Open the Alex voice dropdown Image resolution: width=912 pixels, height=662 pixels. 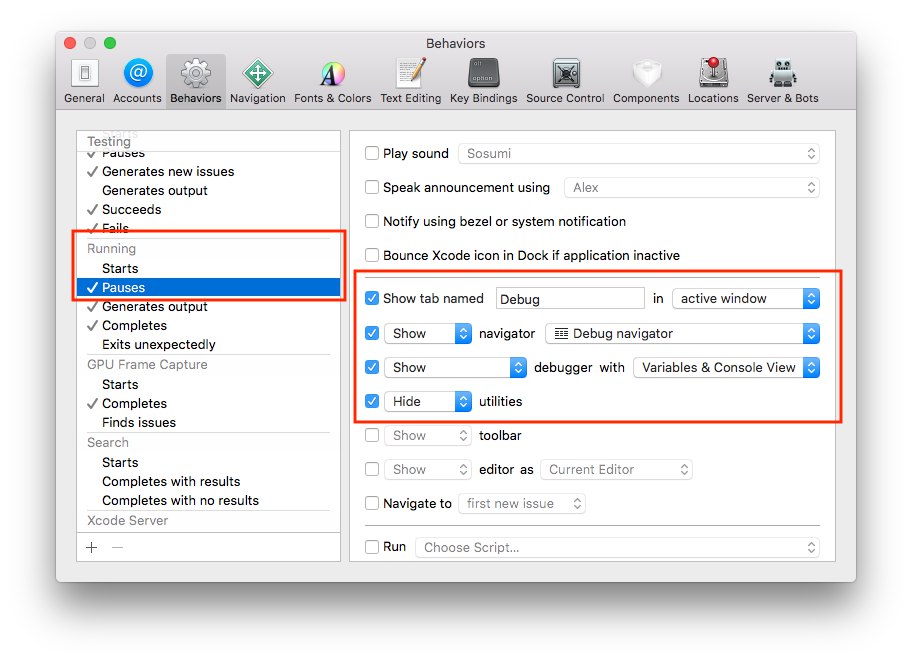point(692,187)
